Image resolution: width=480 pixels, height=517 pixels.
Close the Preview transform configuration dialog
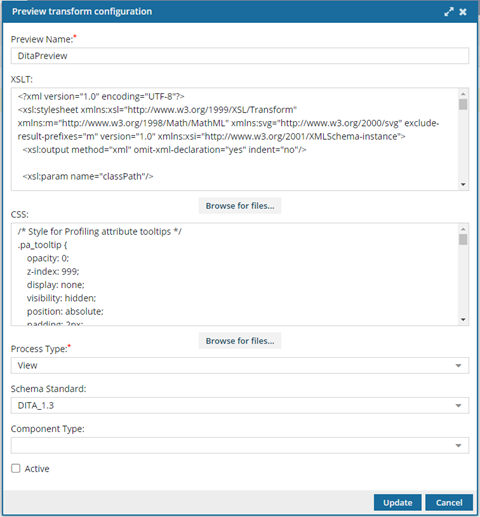tap(463, 12)
